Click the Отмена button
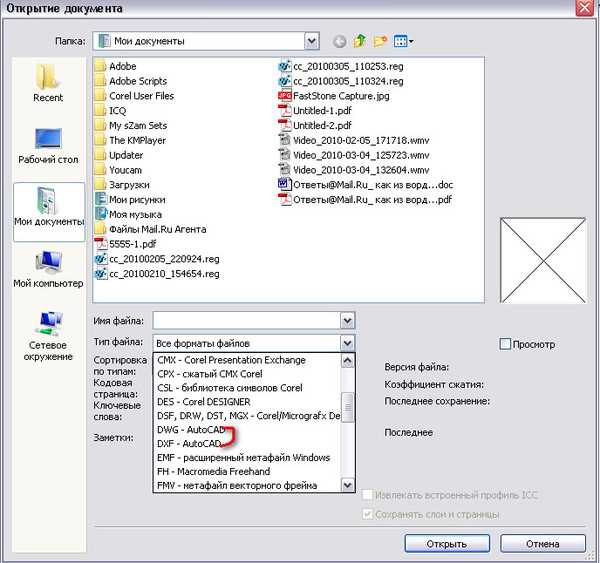This screenshot has height=563, width=600. pos(543,544)
